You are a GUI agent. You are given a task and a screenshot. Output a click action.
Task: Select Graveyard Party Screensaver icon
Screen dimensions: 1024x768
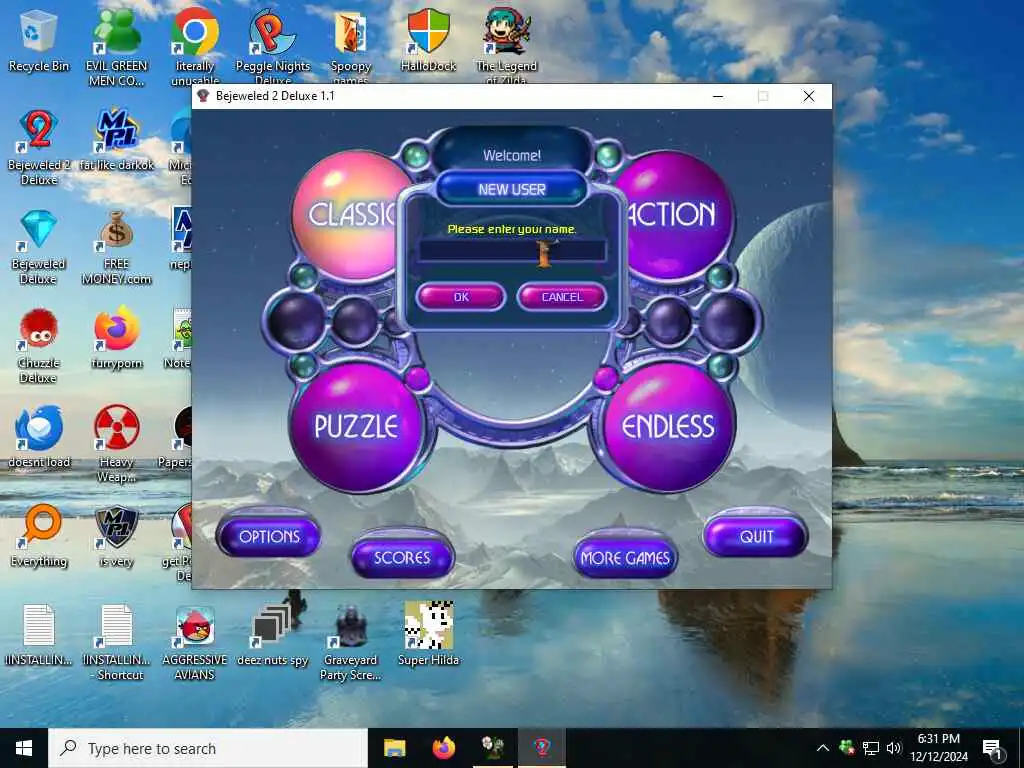pyautogui.click(x=351, y=643)
